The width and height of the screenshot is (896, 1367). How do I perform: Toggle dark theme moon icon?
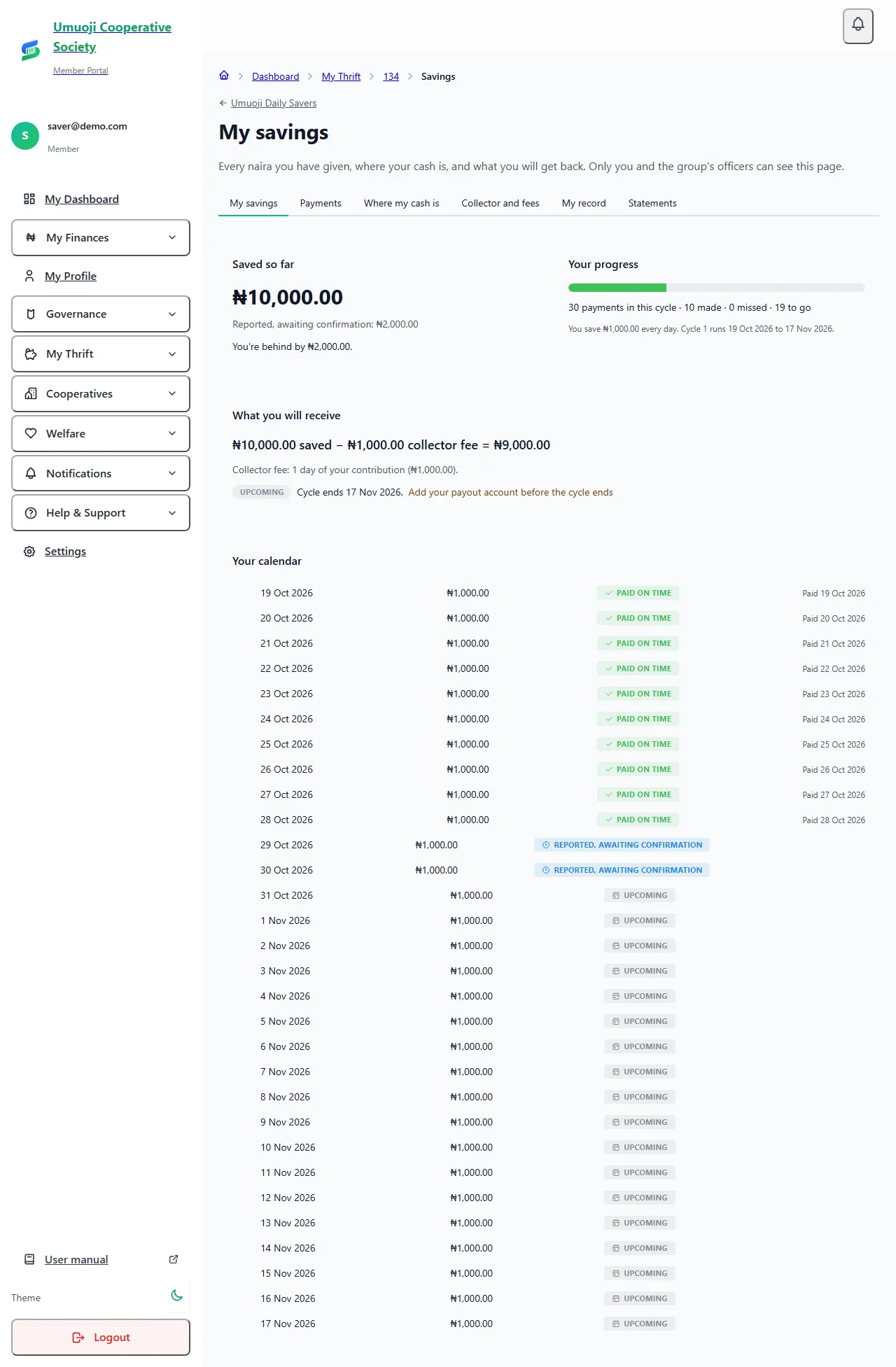tap(177, 1296)
